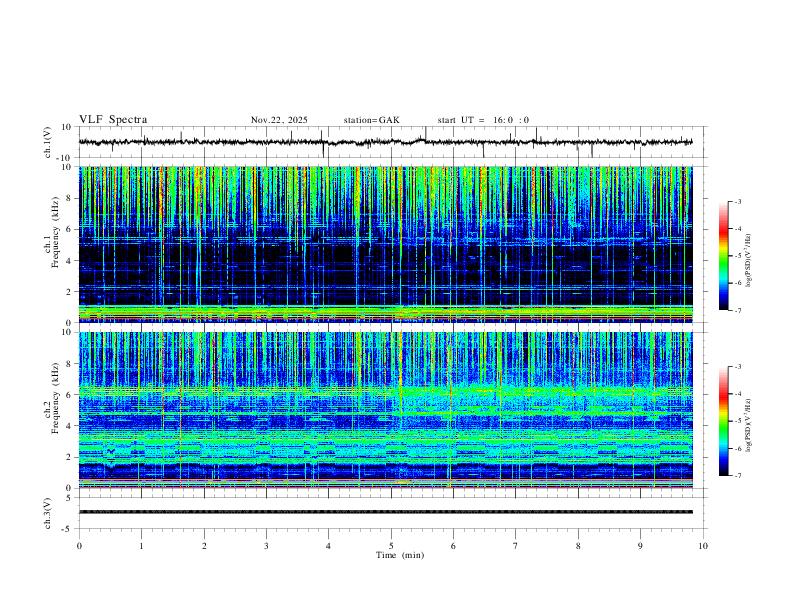Click the time axis tick label "5"
Viewport: 792px width, 612px height.
tap(391, 546)
